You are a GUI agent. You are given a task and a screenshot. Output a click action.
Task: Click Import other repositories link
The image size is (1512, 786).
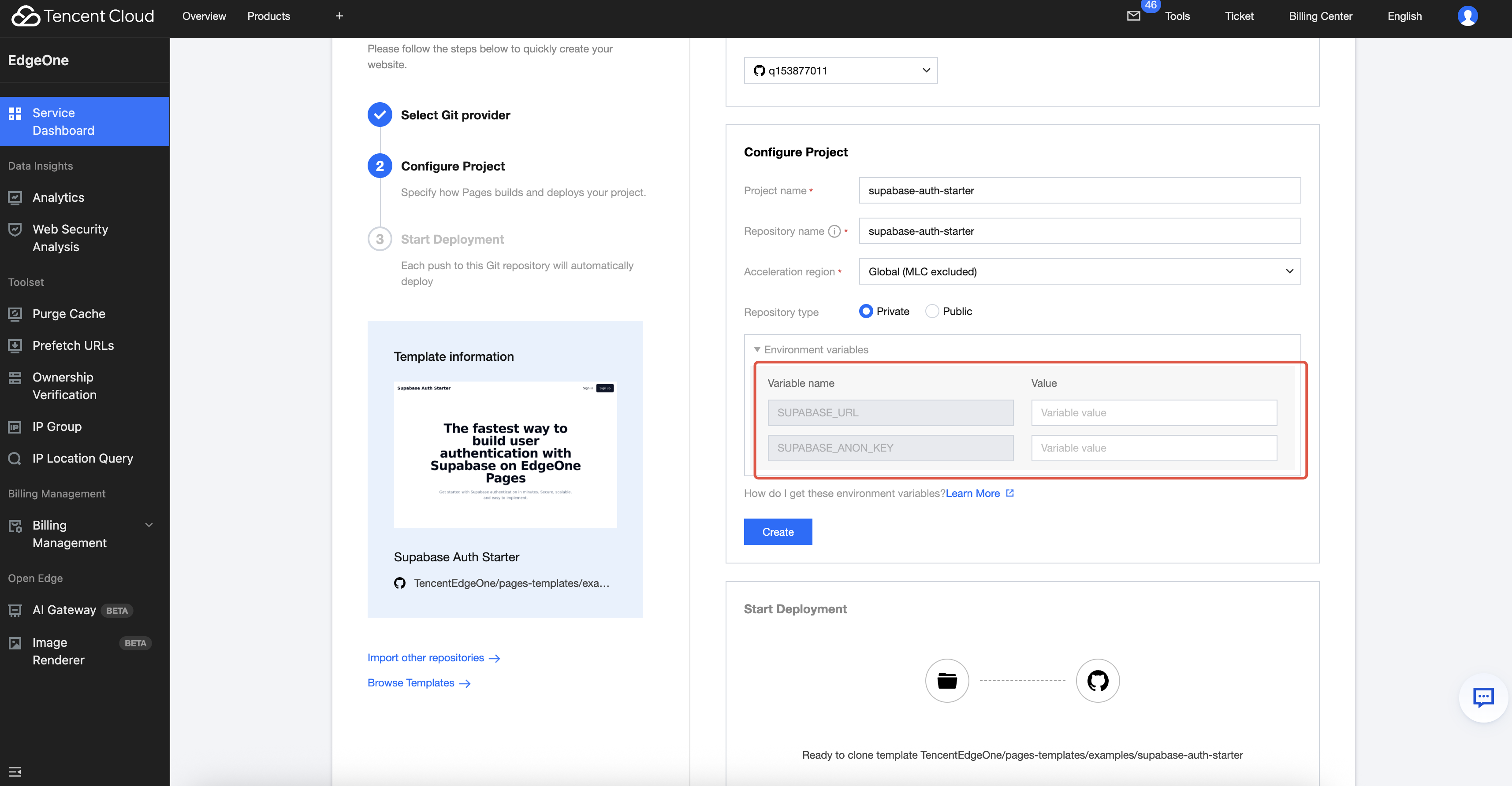433,658
